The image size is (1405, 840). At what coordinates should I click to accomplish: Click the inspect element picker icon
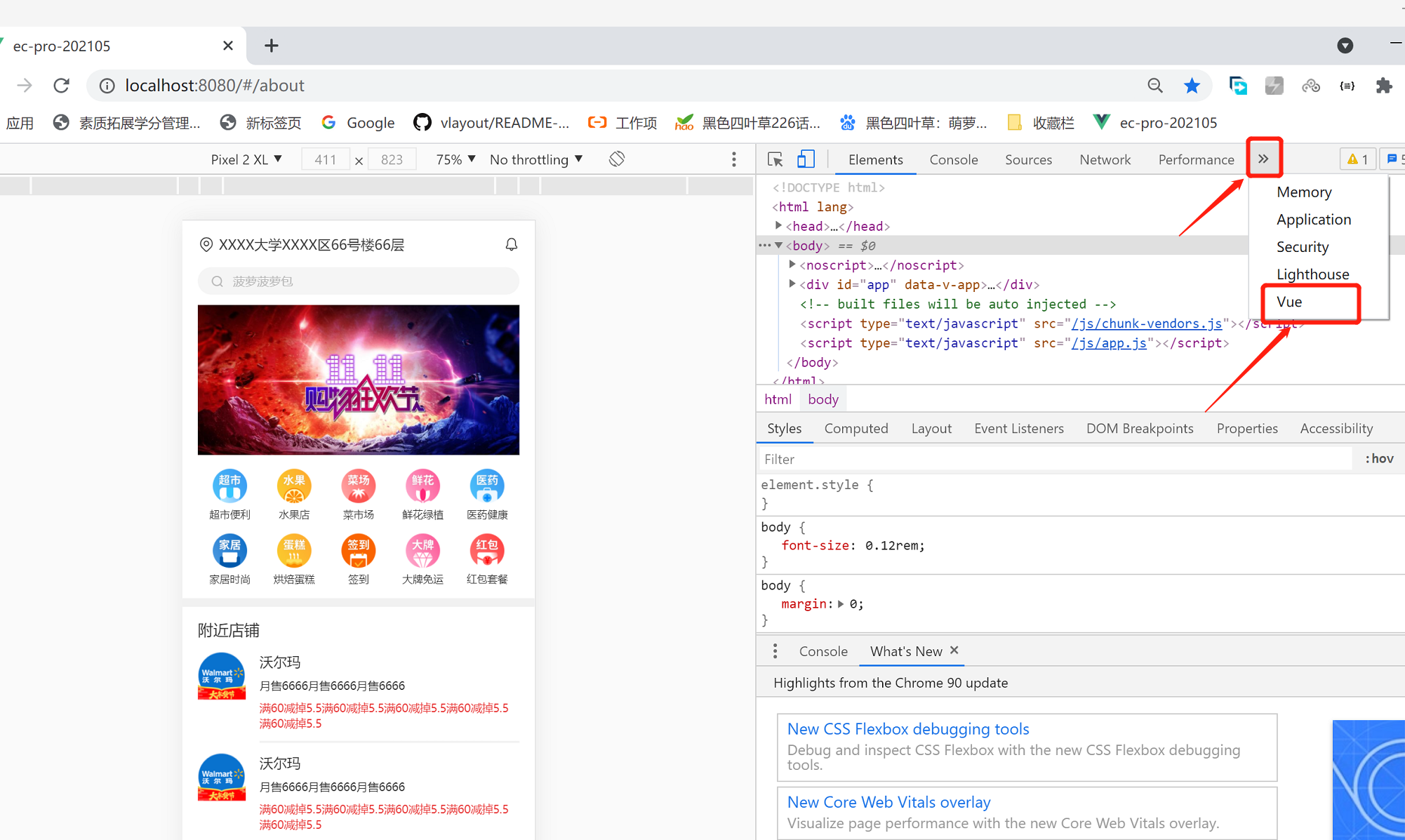[x=775, y=159]
